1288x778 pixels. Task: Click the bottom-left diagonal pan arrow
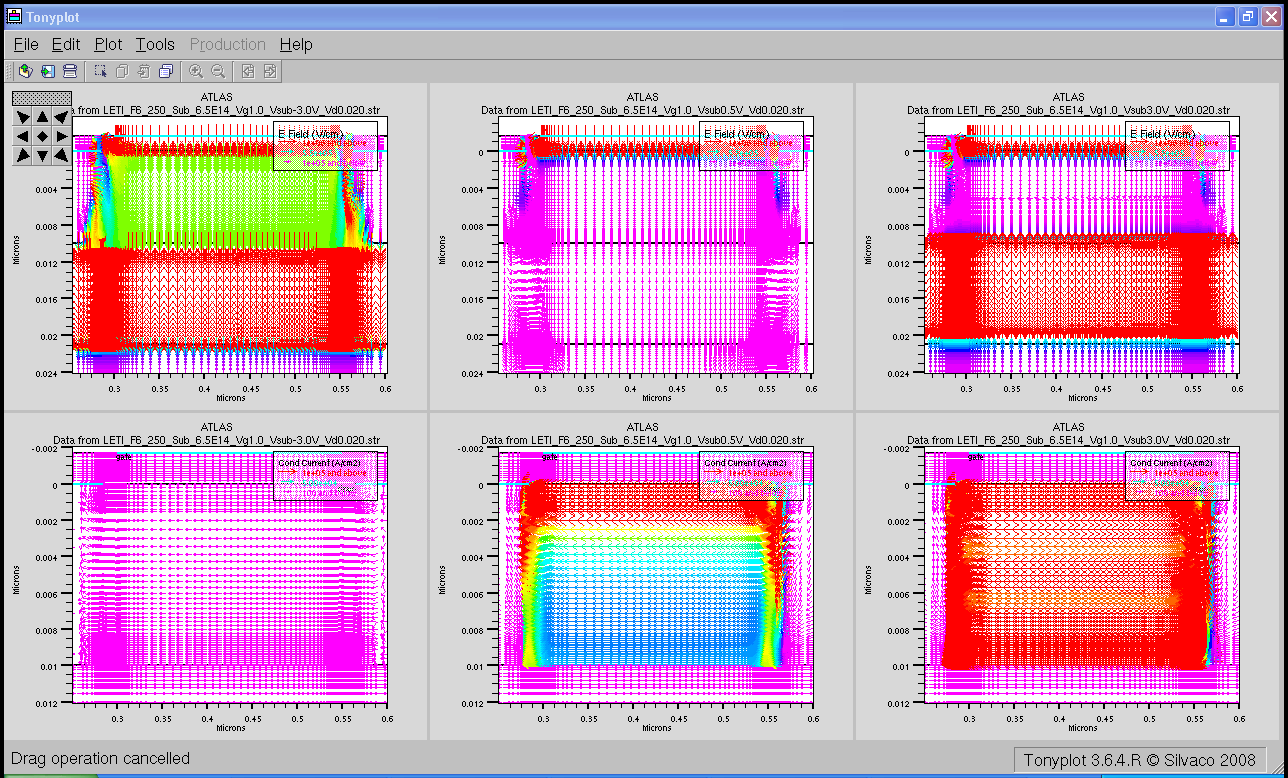pos(23,155)
